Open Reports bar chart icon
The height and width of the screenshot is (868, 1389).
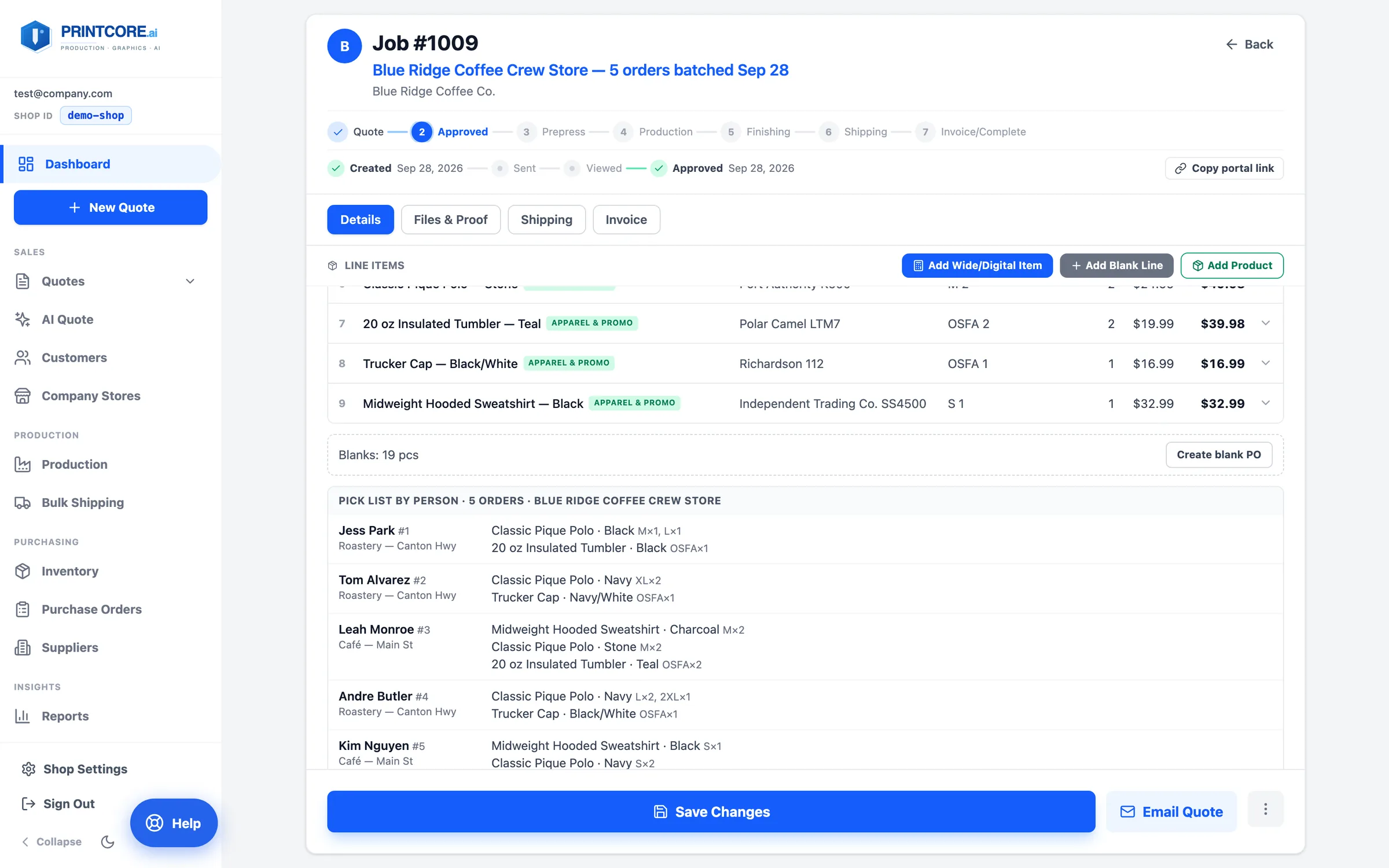click(x=23, y=716)
